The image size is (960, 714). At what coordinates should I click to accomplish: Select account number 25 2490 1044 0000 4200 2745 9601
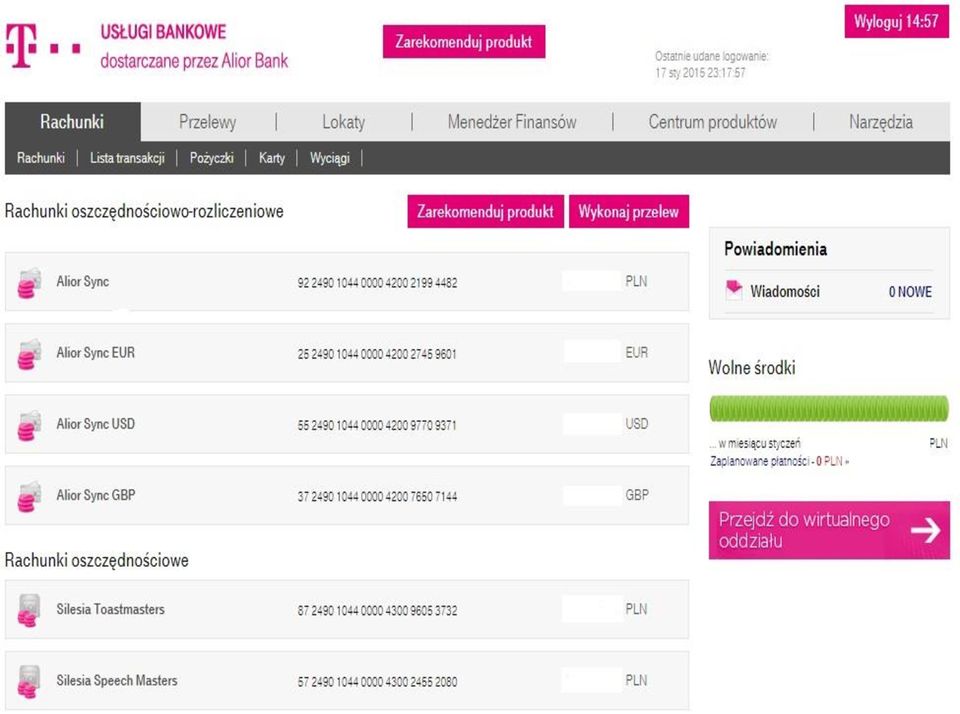coord(377,354)
